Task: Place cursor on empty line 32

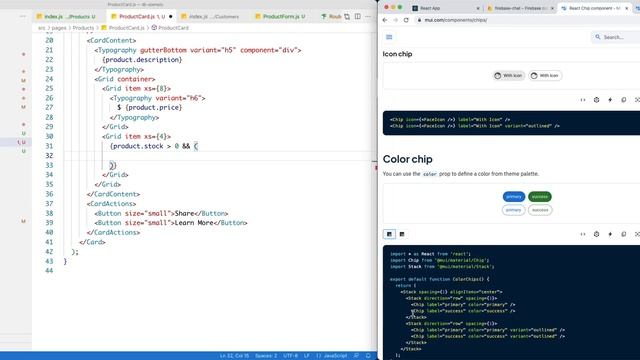Action: pos(220,156)
